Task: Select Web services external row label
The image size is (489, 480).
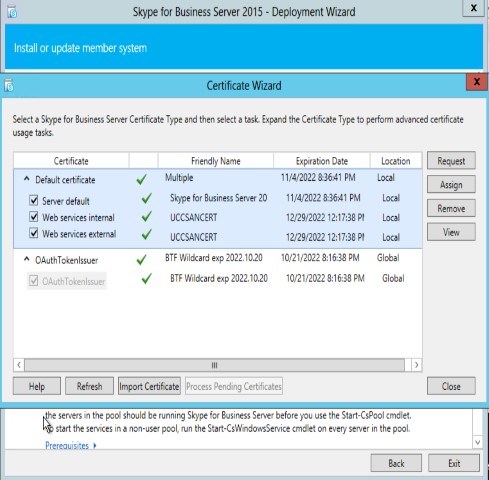Action: [79, 234]
